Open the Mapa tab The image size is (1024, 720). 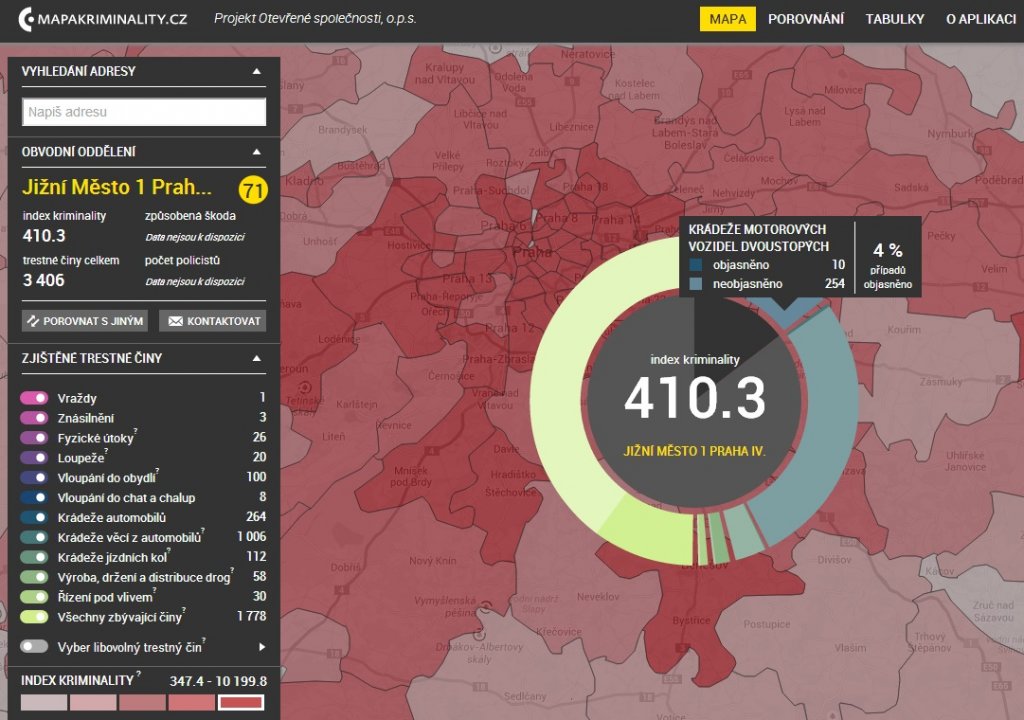pos(728,19)
